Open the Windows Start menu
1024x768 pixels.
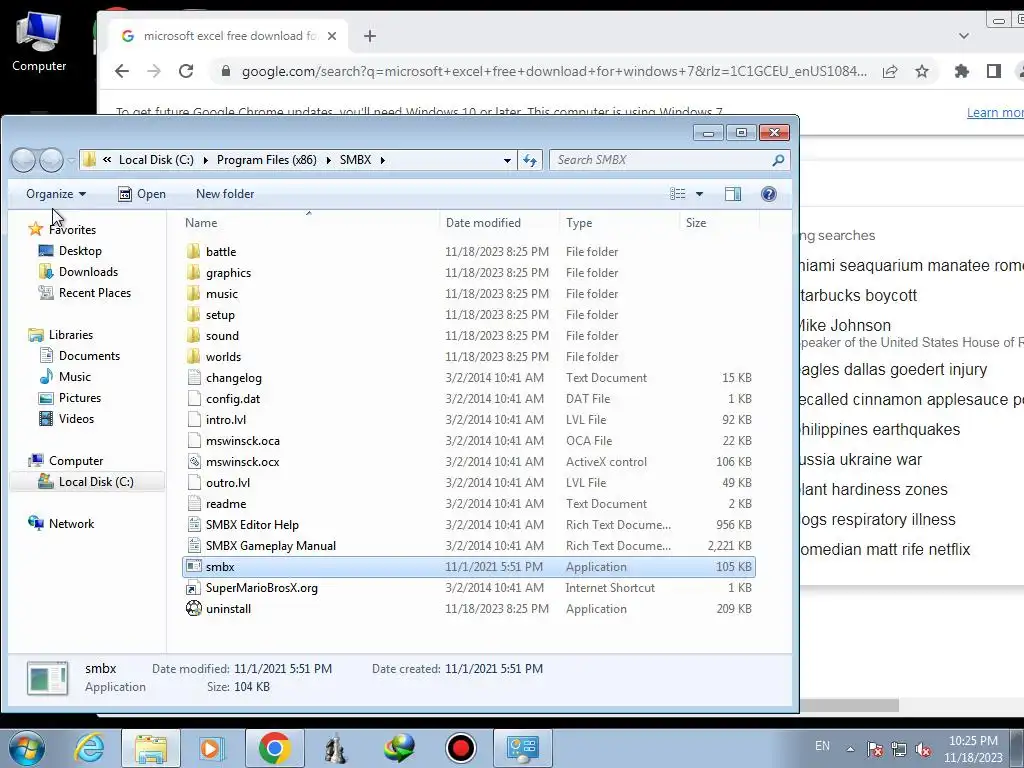click(26, 748)
